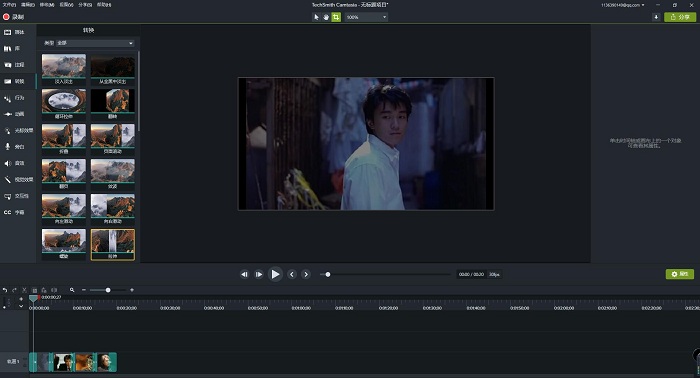Image resolution: width=700 pixels, height=378 pixels.
Task: Open the Animations tab in the sidebar
Action: 18,114
